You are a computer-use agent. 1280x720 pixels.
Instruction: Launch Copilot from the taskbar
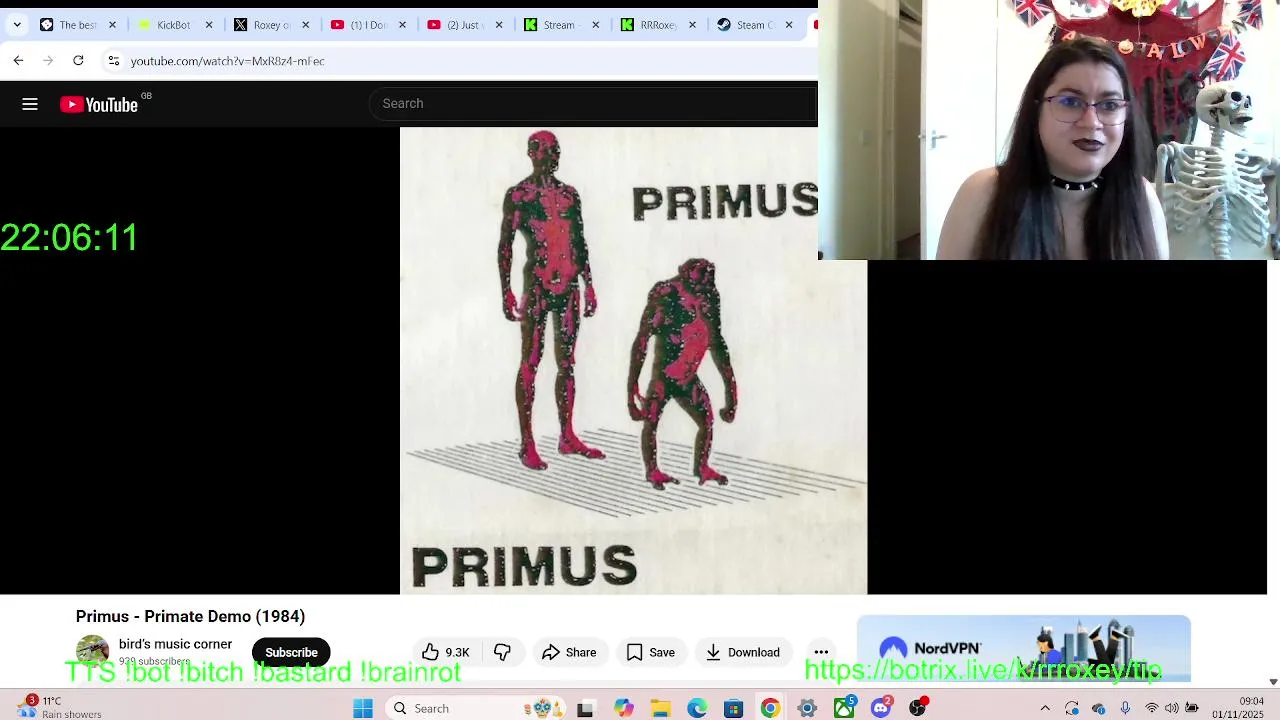tap(623, 708)
